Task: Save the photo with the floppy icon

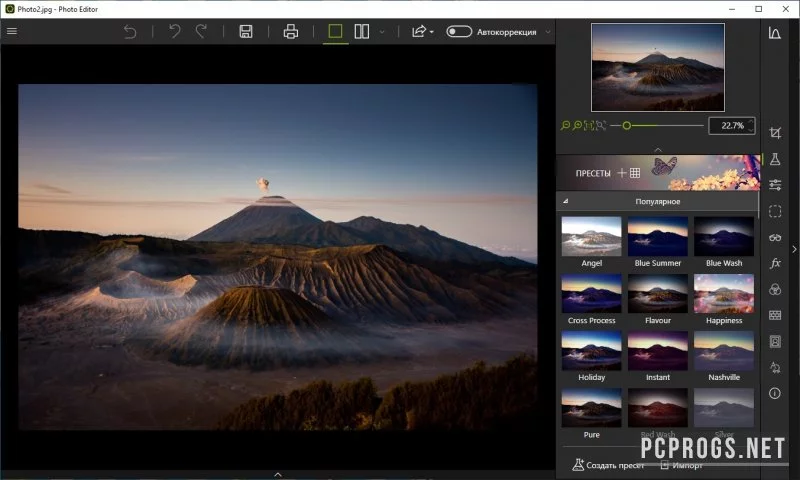Action: [x=246, y=32]
